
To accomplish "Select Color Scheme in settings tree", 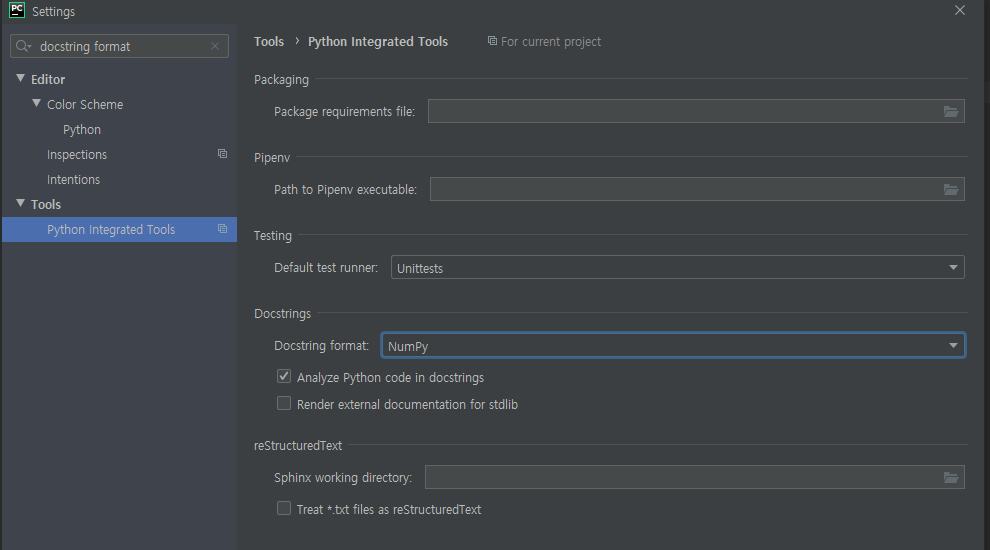I will [x=85, y=104].
